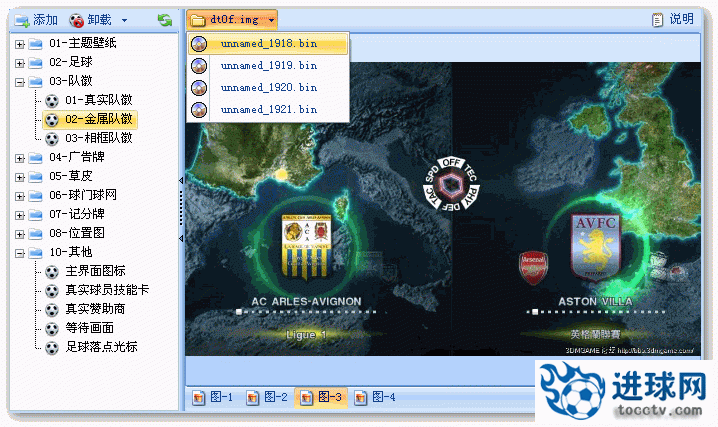The width and height of the screenshot is (718, 427).
Task: Open the dropdown arrow next to 卸载
Action: [124, 21]
